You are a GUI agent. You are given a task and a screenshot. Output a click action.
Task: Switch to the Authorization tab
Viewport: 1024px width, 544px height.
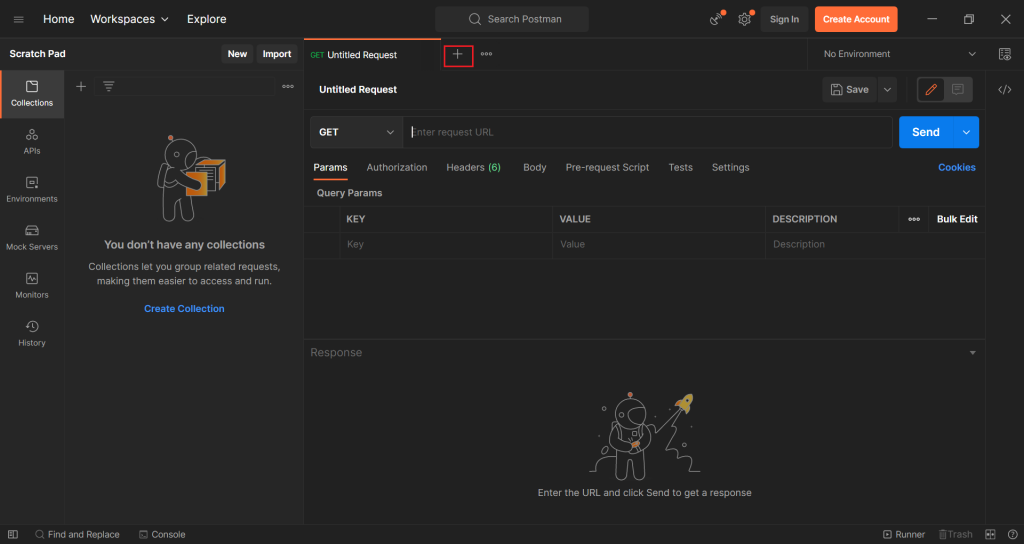[397, 168]
